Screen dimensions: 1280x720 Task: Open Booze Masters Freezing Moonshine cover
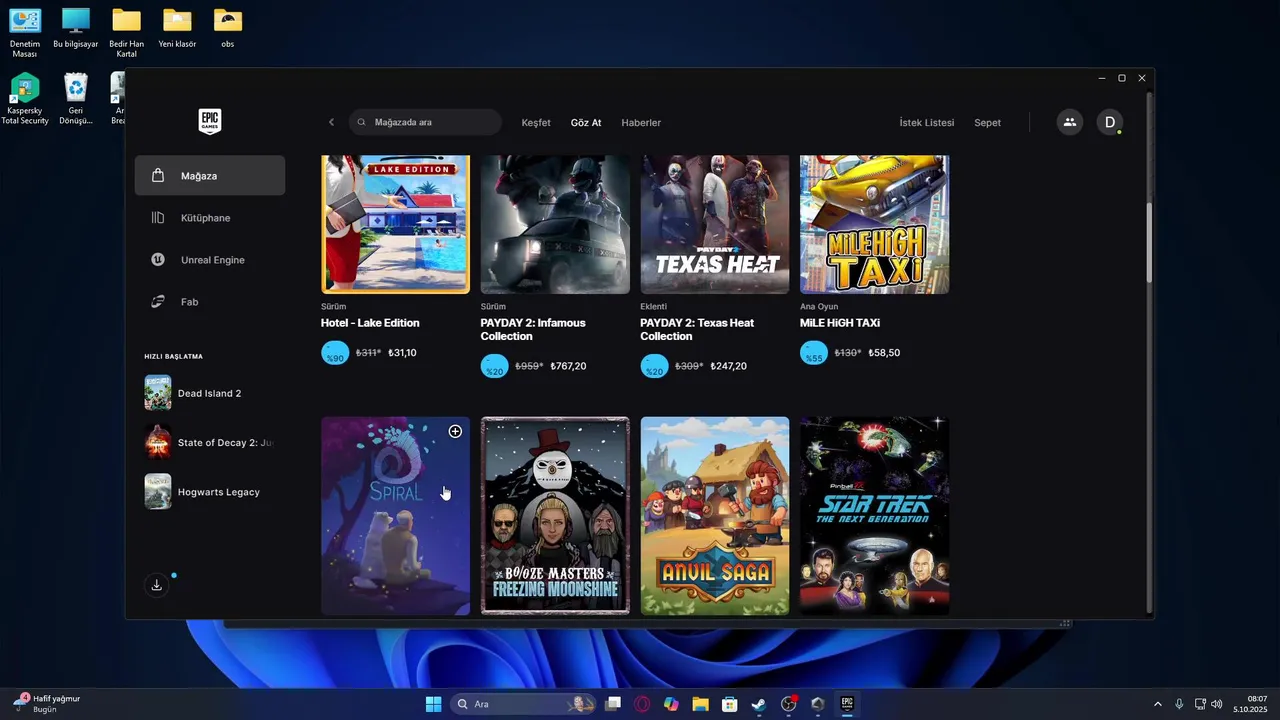[555, 515]
